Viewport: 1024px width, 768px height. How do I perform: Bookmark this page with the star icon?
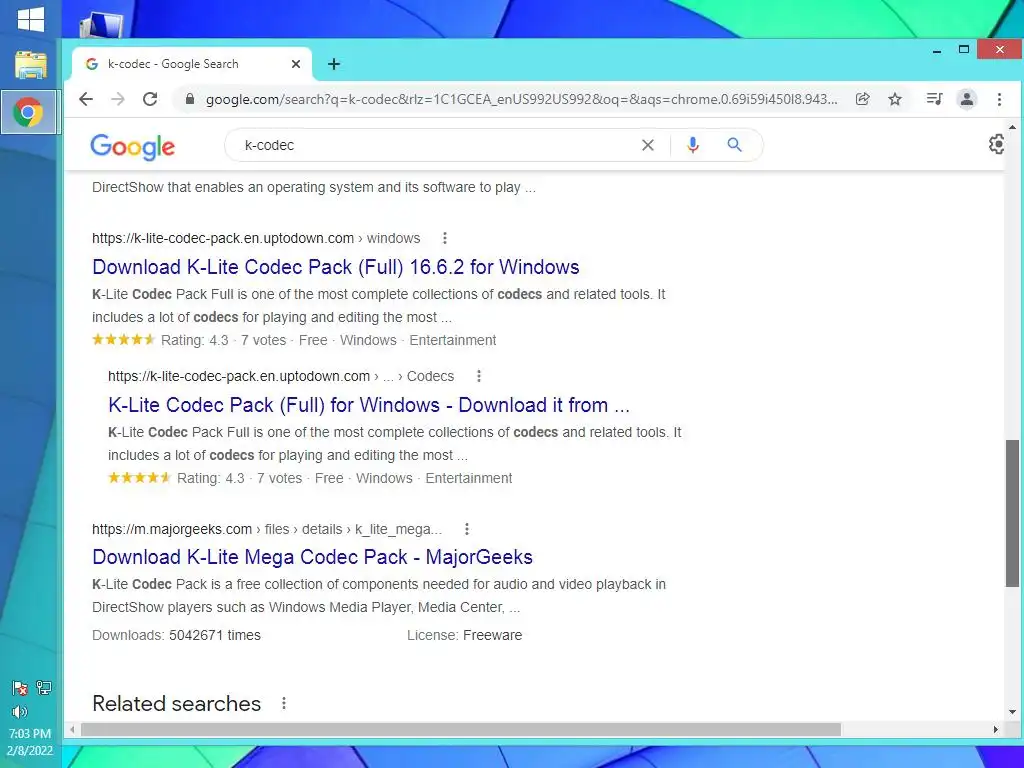point(895,99)
